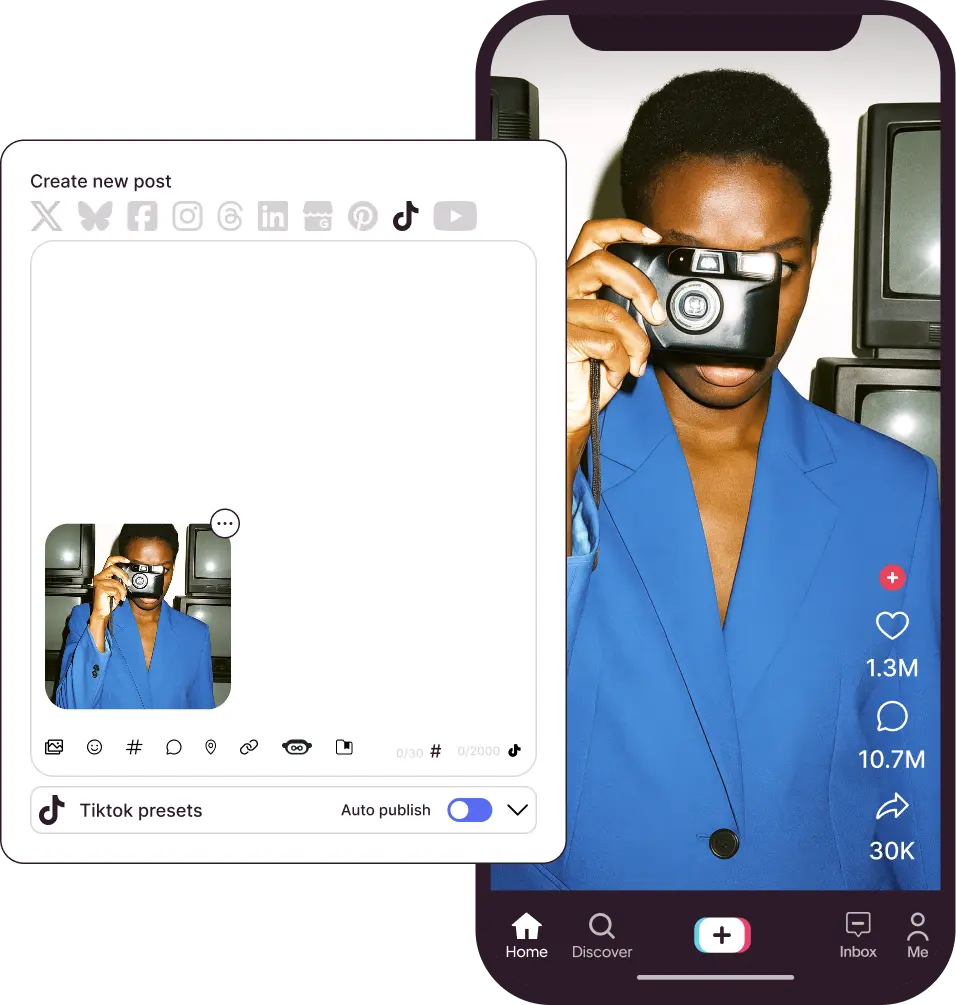Image resolution: width=956 pixels, height=1005 pixels.
Task: Expand the Tiktok presets chevron
Action: click(517, 810)
